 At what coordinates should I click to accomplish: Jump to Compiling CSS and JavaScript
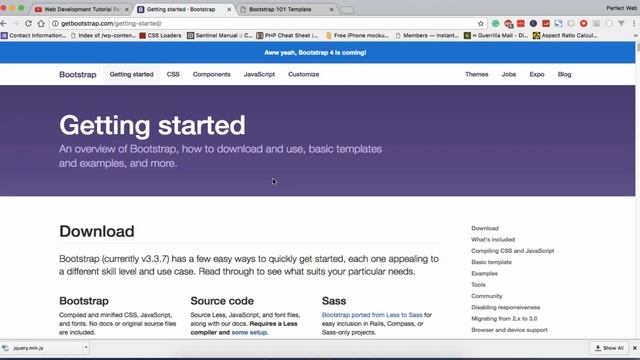(x=513, y=251)
